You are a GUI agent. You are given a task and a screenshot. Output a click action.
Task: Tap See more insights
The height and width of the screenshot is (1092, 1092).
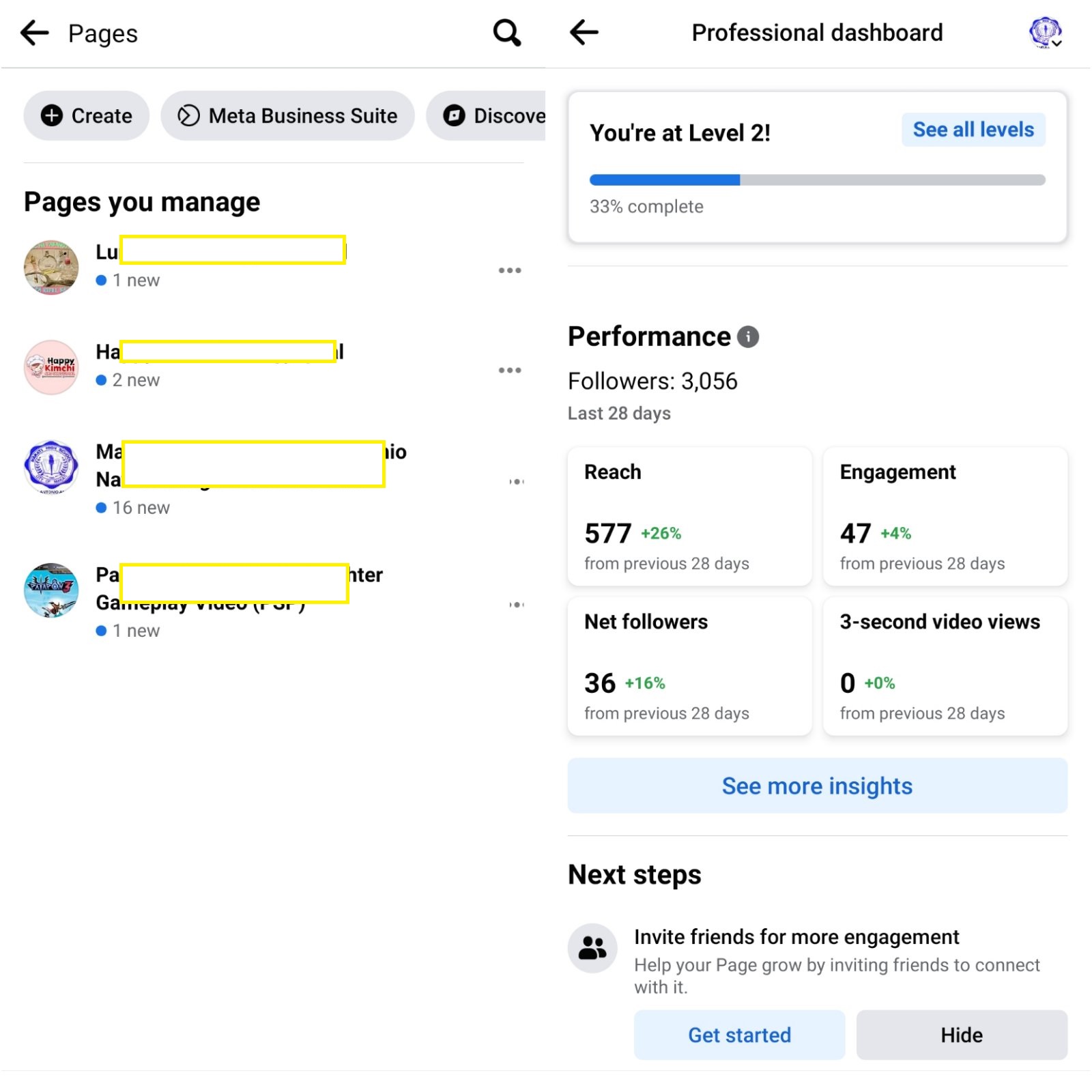coord(817,786)
